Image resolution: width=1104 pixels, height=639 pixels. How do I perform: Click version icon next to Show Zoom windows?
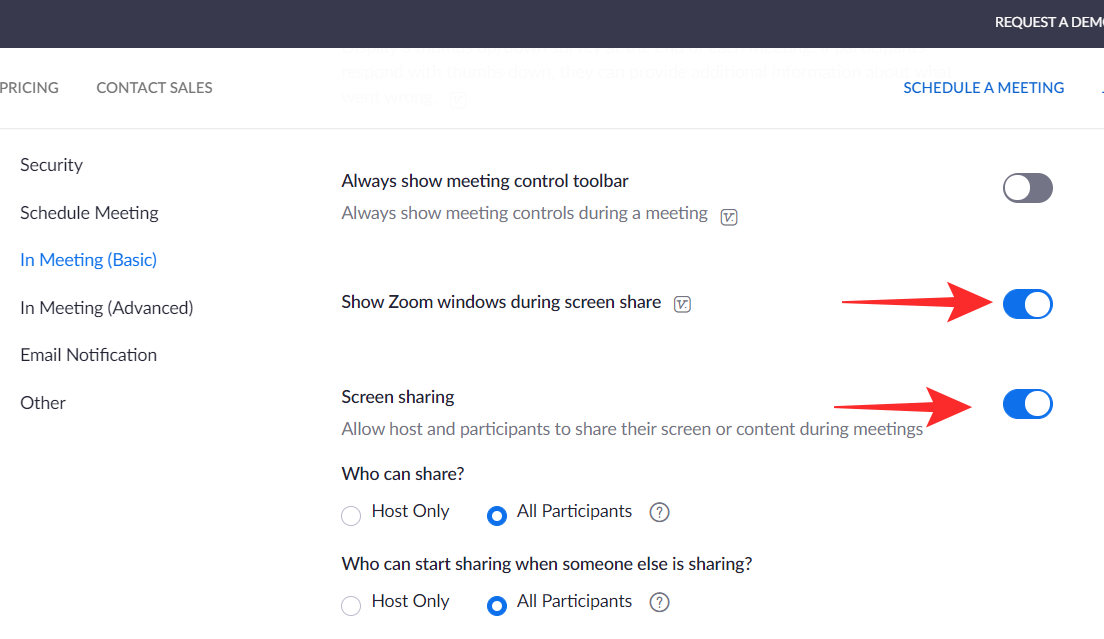pos(683,304)
